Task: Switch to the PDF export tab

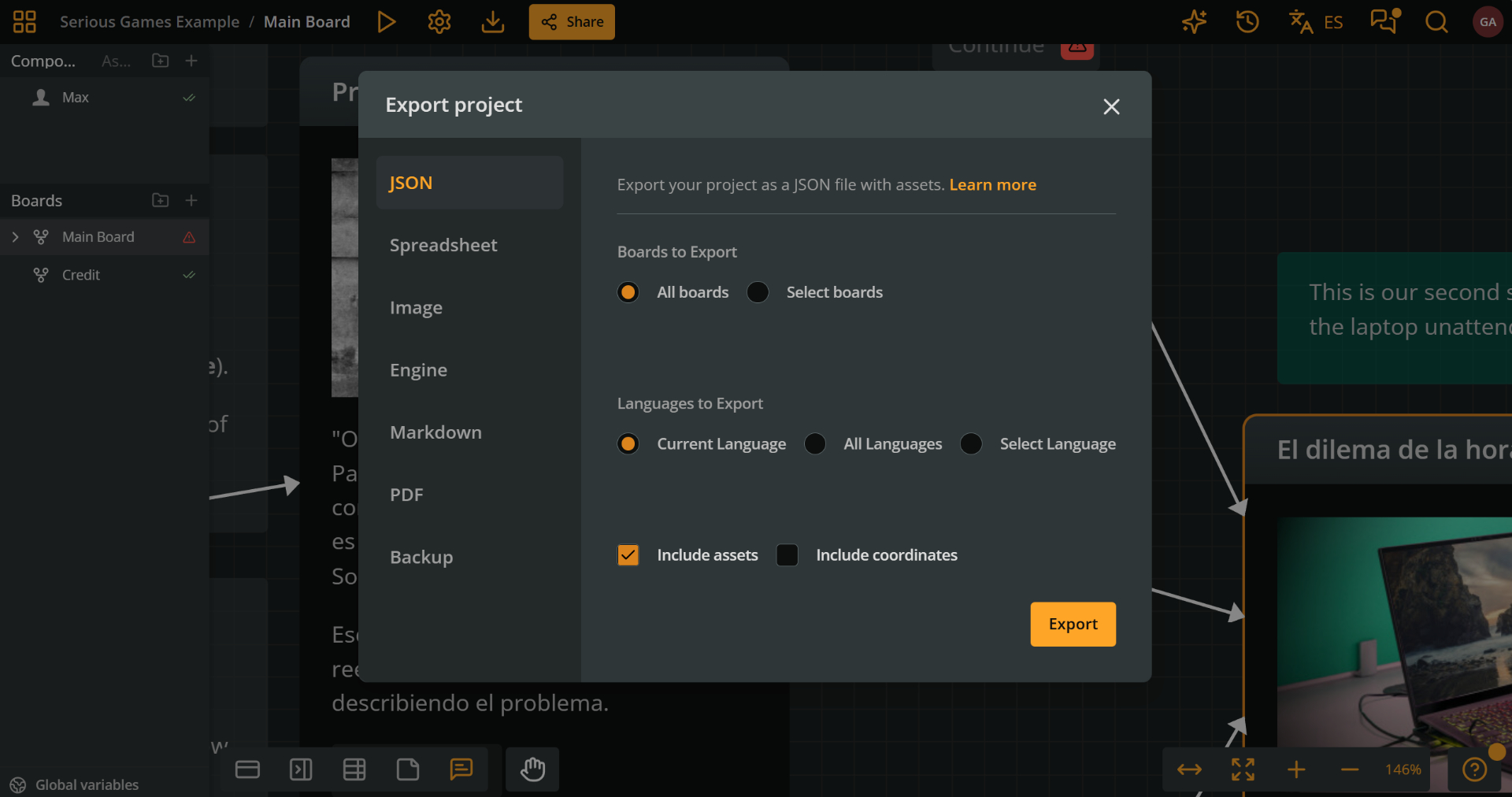Action: [x=406, y=495]
